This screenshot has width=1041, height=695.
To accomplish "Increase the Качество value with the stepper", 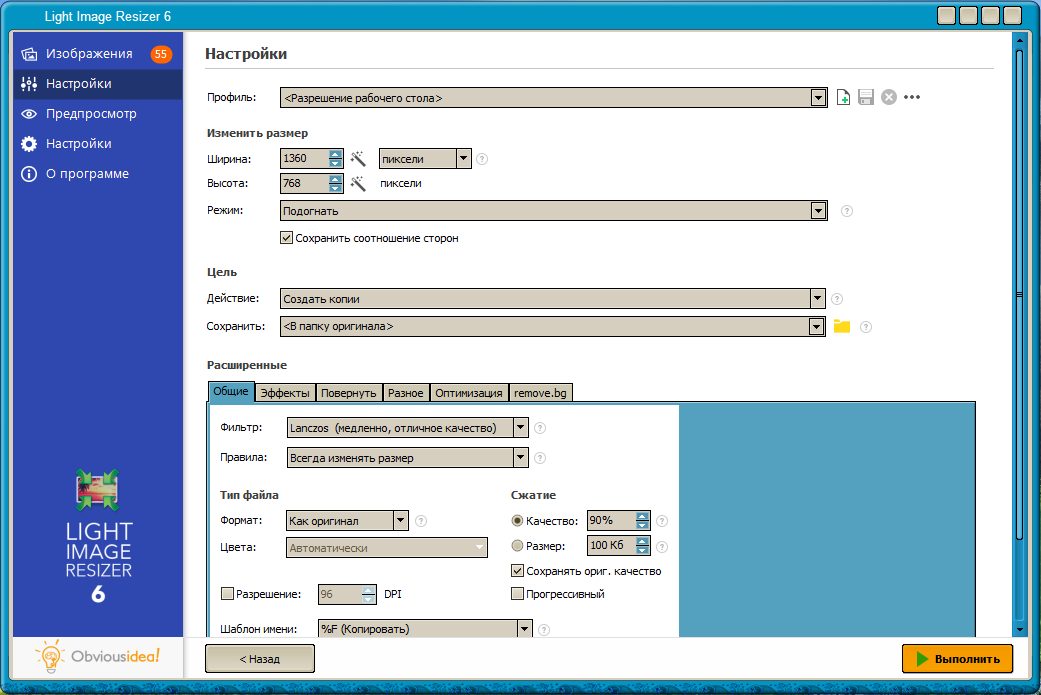I will tap(642, 516).
